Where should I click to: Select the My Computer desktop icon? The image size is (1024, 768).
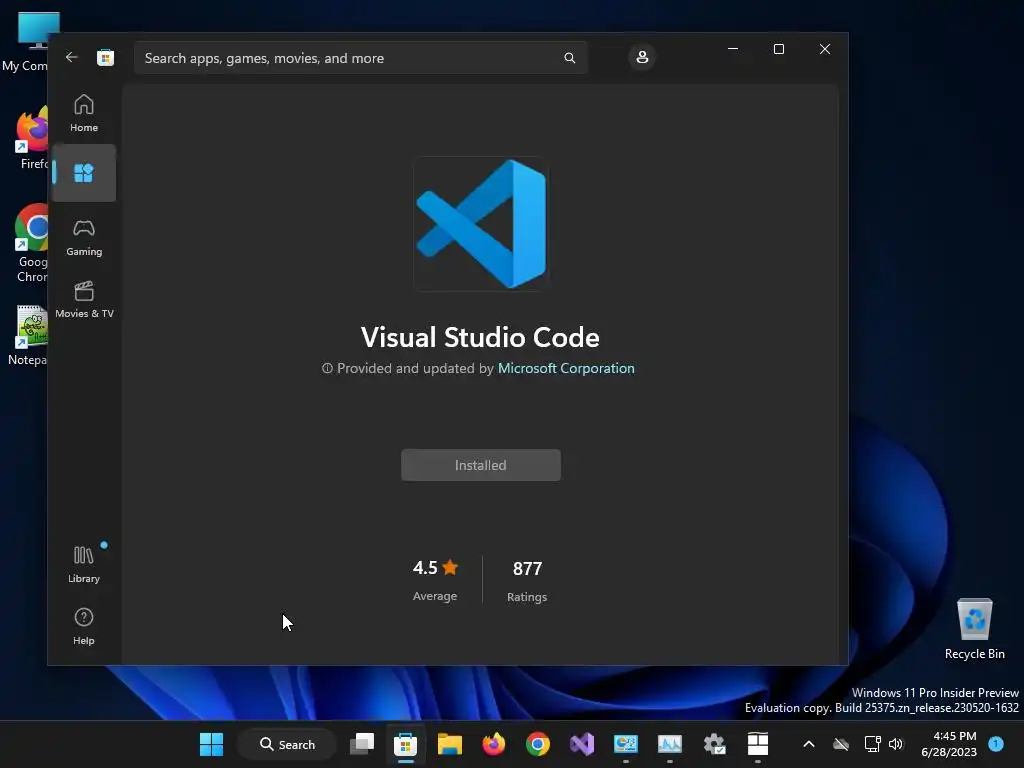(26, 41)
